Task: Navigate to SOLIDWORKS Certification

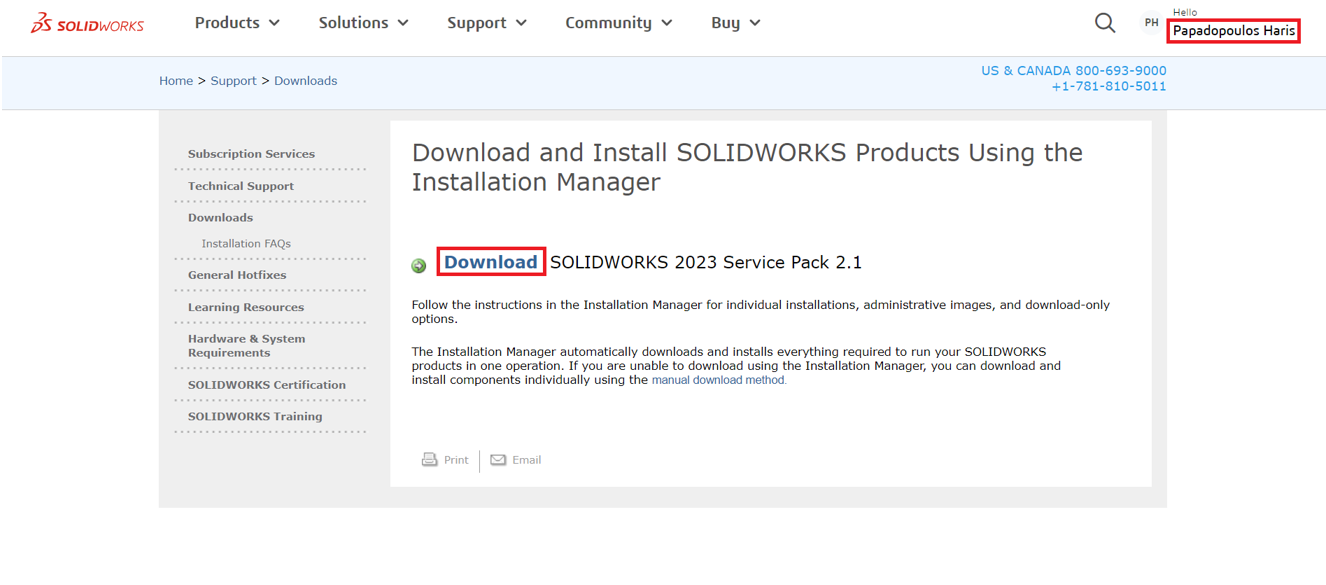Action: click(267, 385)
